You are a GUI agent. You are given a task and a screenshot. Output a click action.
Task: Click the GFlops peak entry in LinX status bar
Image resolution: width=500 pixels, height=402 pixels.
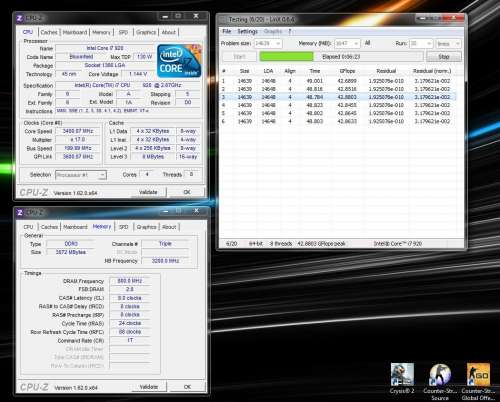tap(321, 244)
